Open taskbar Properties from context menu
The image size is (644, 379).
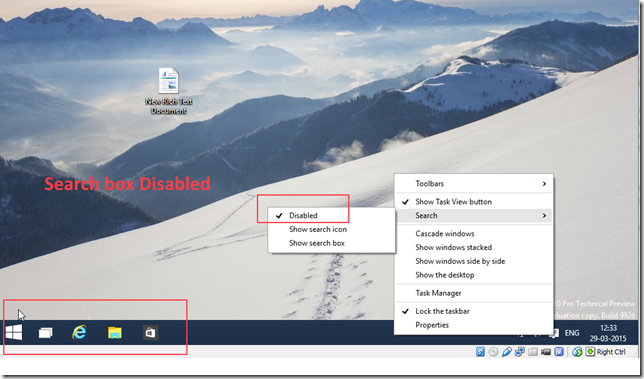click(474, 325)
